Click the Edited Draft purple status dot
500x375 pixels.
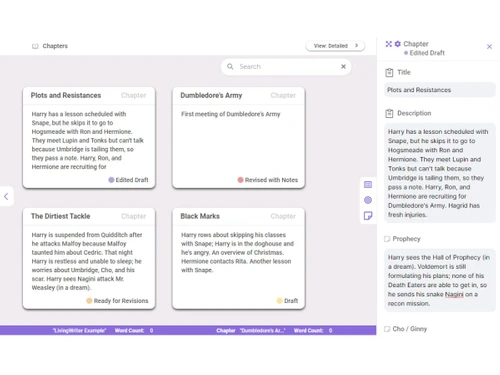(111, 180)
